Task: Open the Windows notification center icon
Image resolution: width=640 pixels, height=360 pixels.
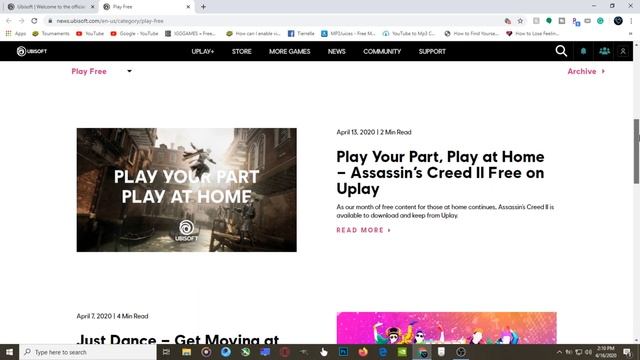Action: click(627, 352)
